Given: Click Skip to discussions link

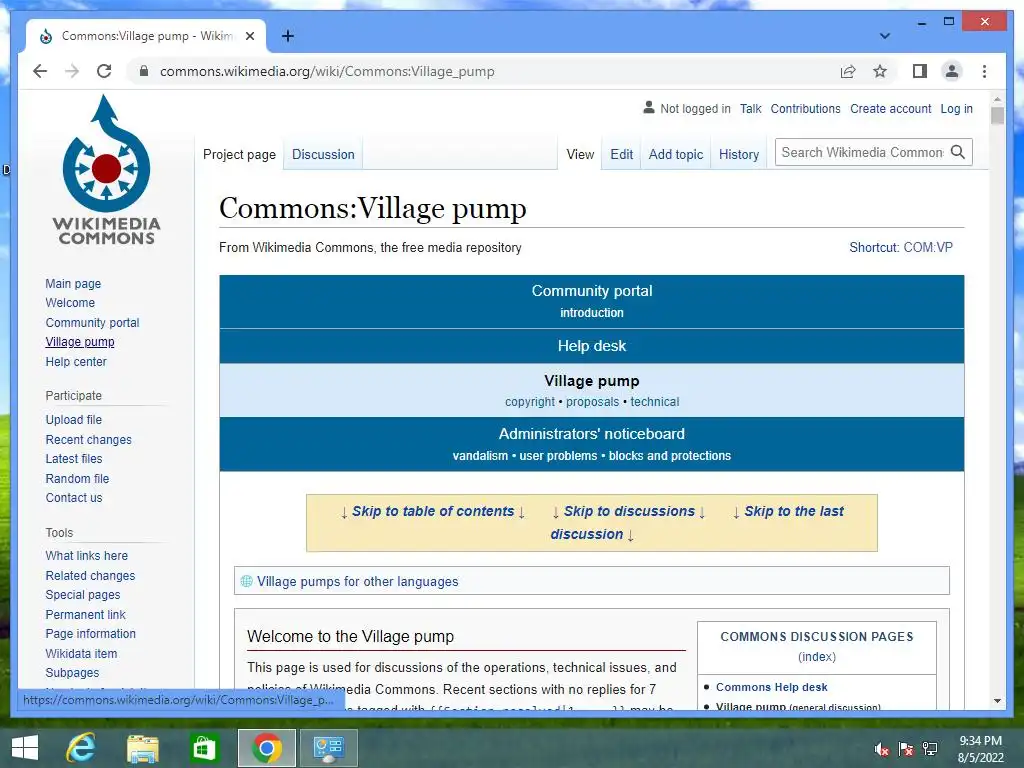Looking at the screenshot, I should click(x=629, y=511).
